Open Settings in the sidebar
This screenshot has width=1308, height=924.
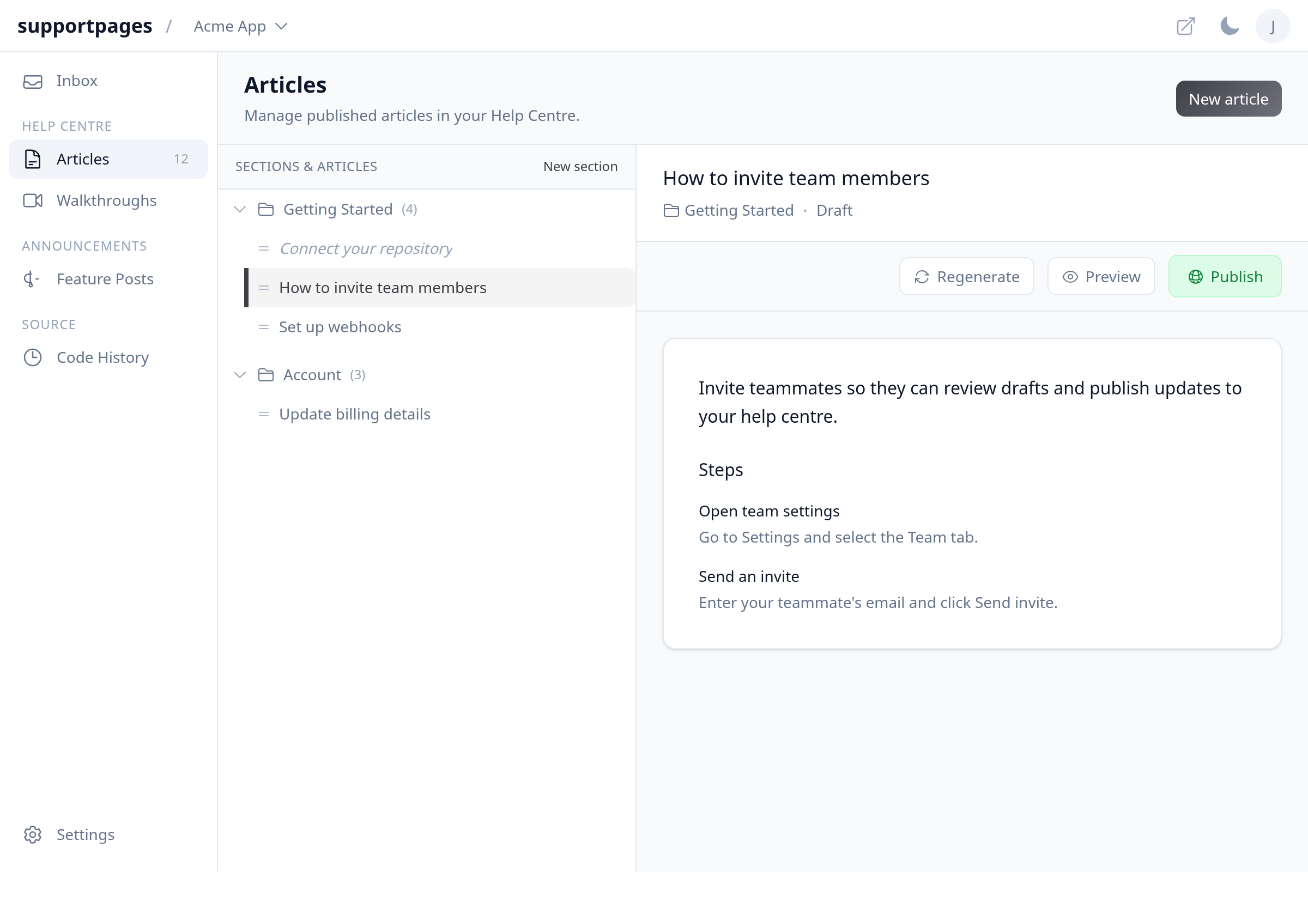click(108, 835)
